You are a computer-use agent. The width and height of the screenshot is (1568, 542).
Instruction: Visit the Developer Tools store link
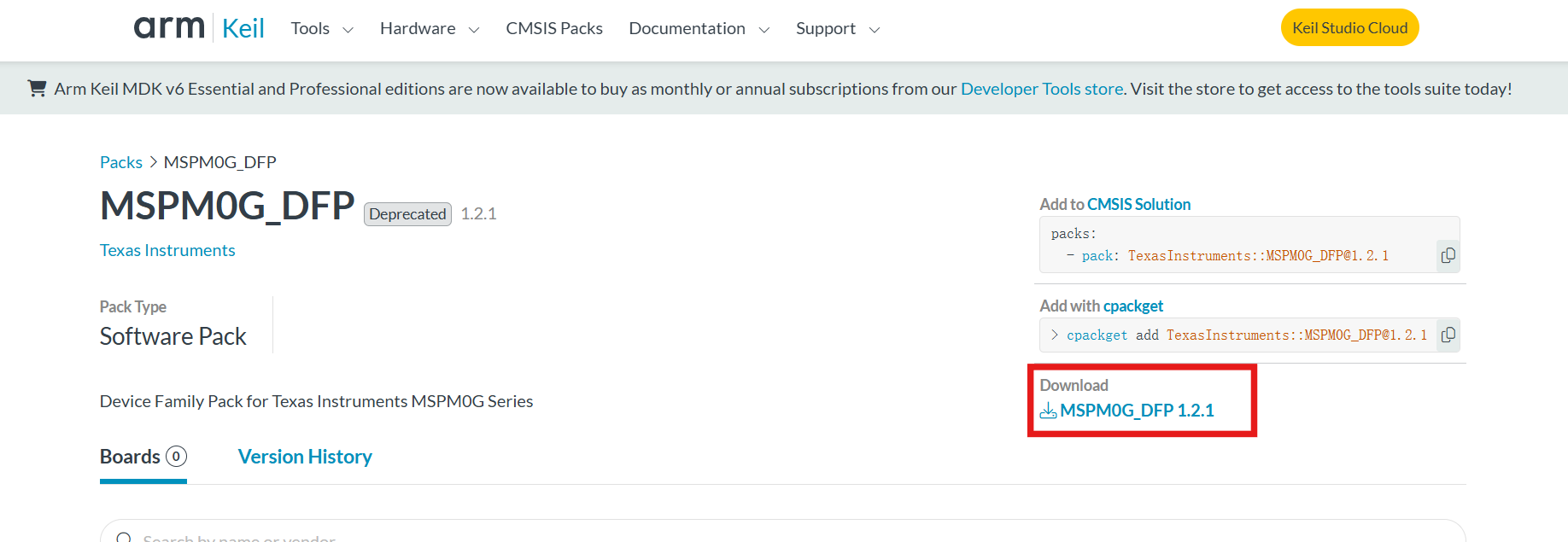click(1042, 89)
